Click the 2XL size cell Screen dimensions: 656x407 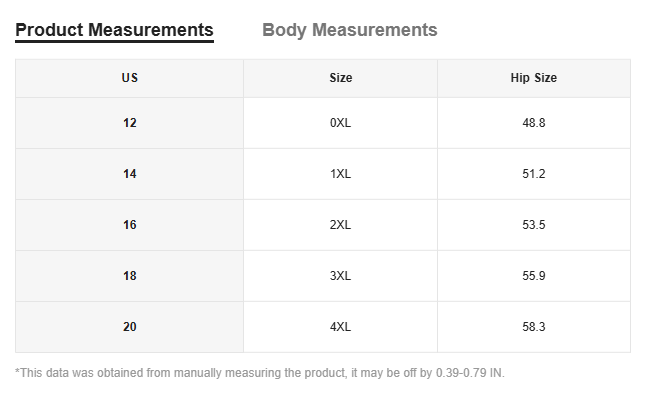340,225
